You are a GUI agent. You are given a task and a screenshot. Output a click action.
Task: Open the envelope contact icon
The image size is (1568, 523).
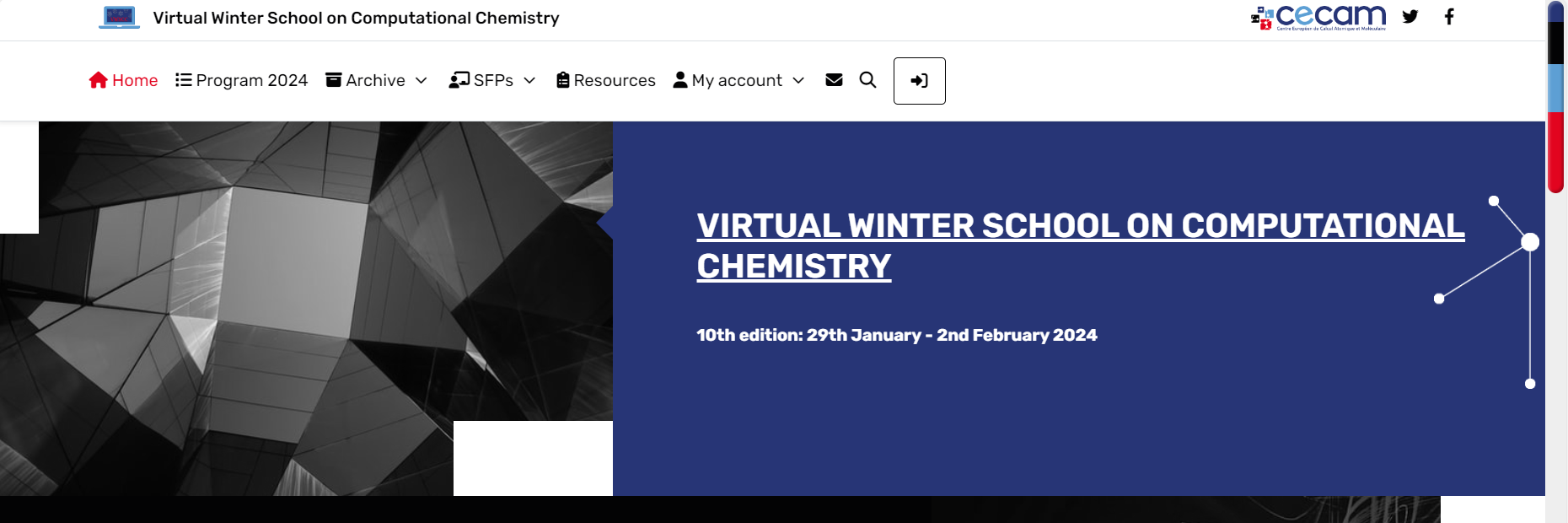point(834,80)
